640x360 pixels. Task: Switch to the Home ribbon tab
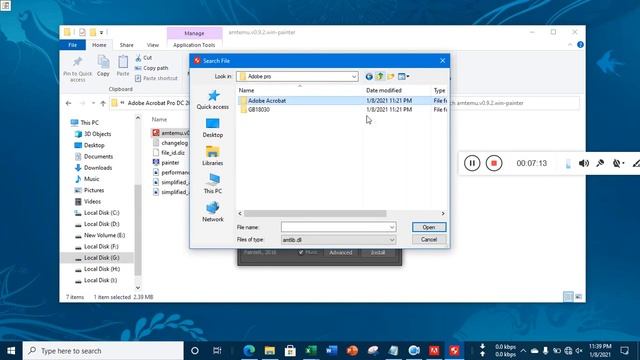coord(99,45)
